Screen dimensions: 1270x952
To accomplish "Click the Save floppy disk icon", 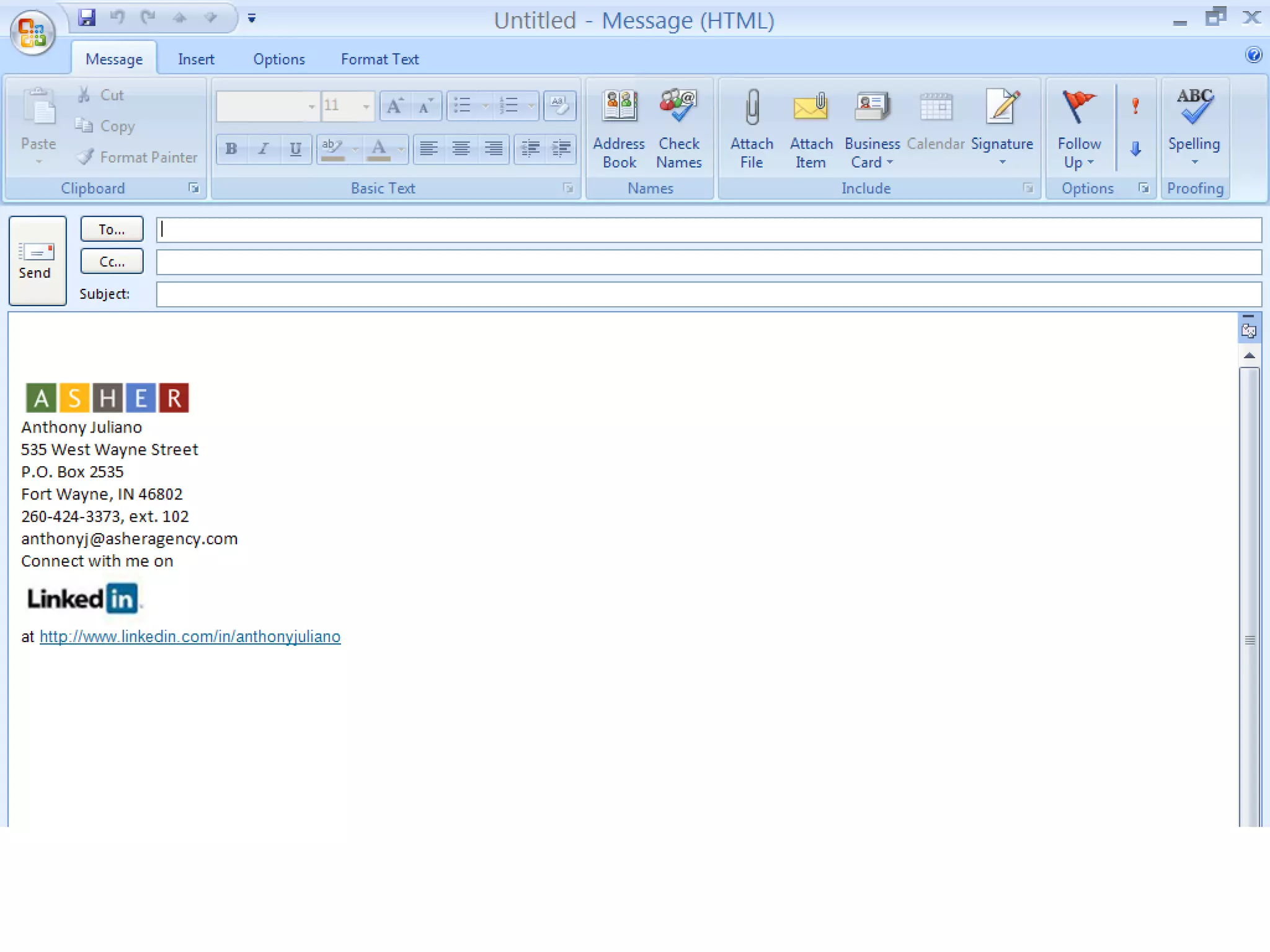I will pyautogui.click(x=87, y=18).
